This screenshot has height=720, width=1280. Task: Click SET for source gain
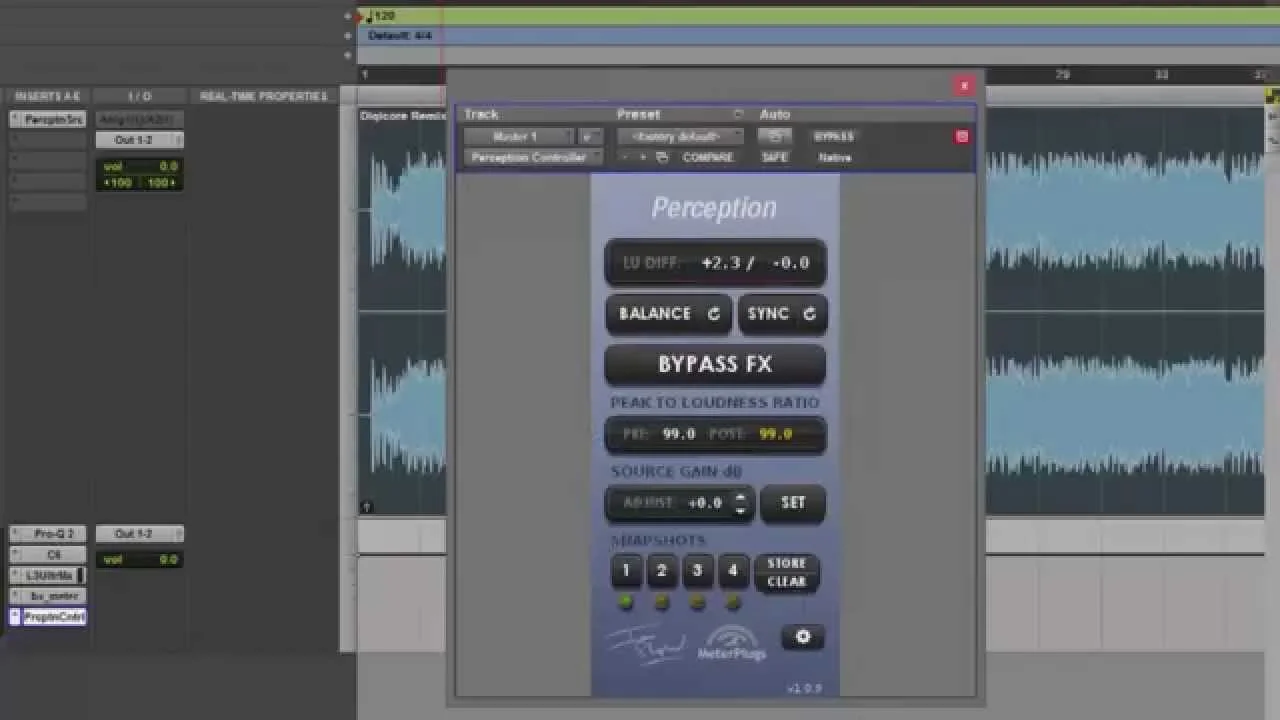tap(793, 503)
